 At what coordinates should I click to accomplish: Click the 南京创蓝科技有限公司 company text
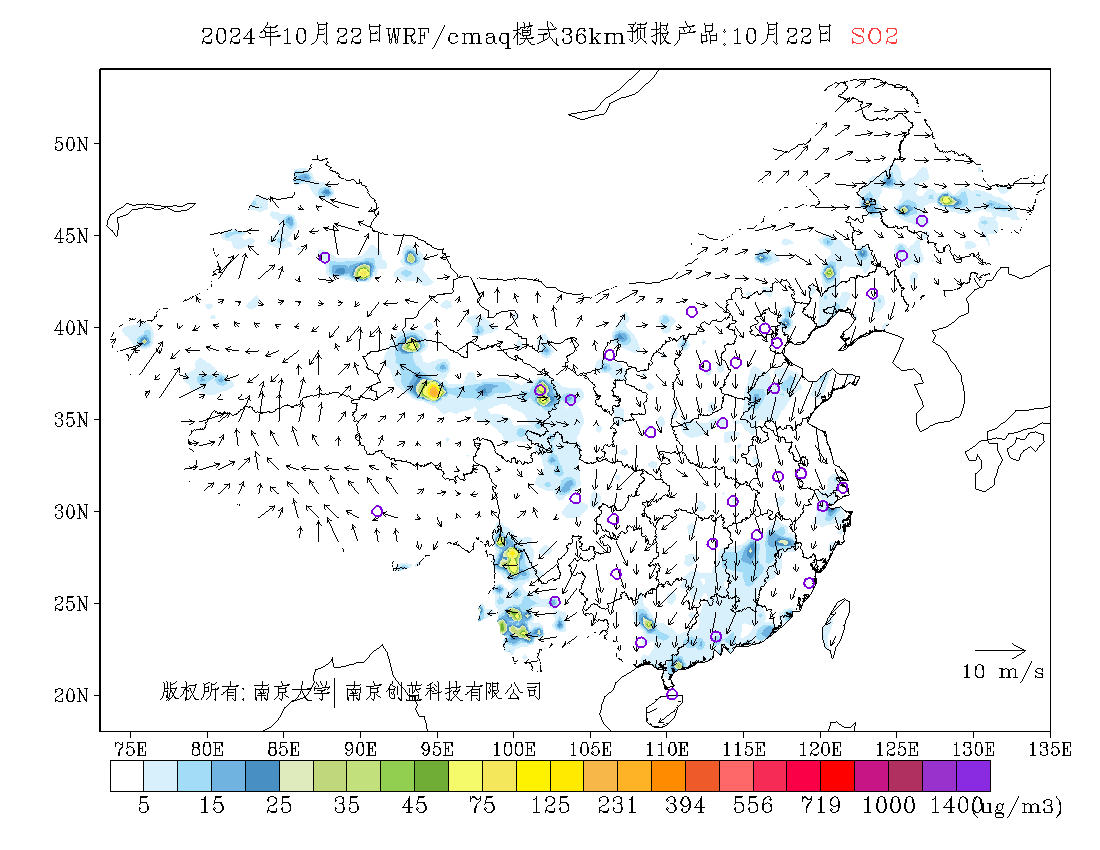click(x=444, y=692)
